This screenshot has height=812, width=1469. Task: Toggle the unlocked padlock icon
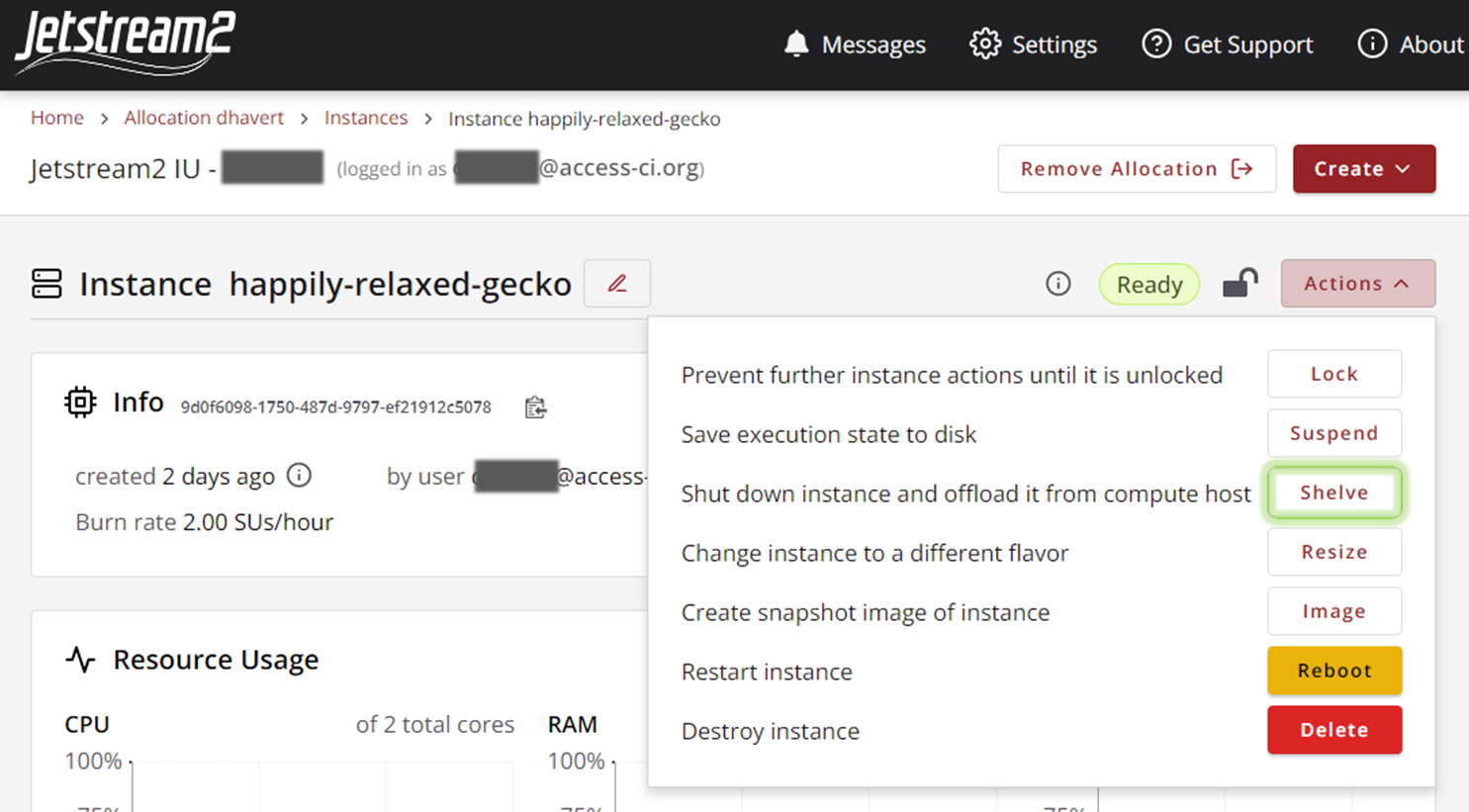pyautogui.click(x=1239, y=283)
